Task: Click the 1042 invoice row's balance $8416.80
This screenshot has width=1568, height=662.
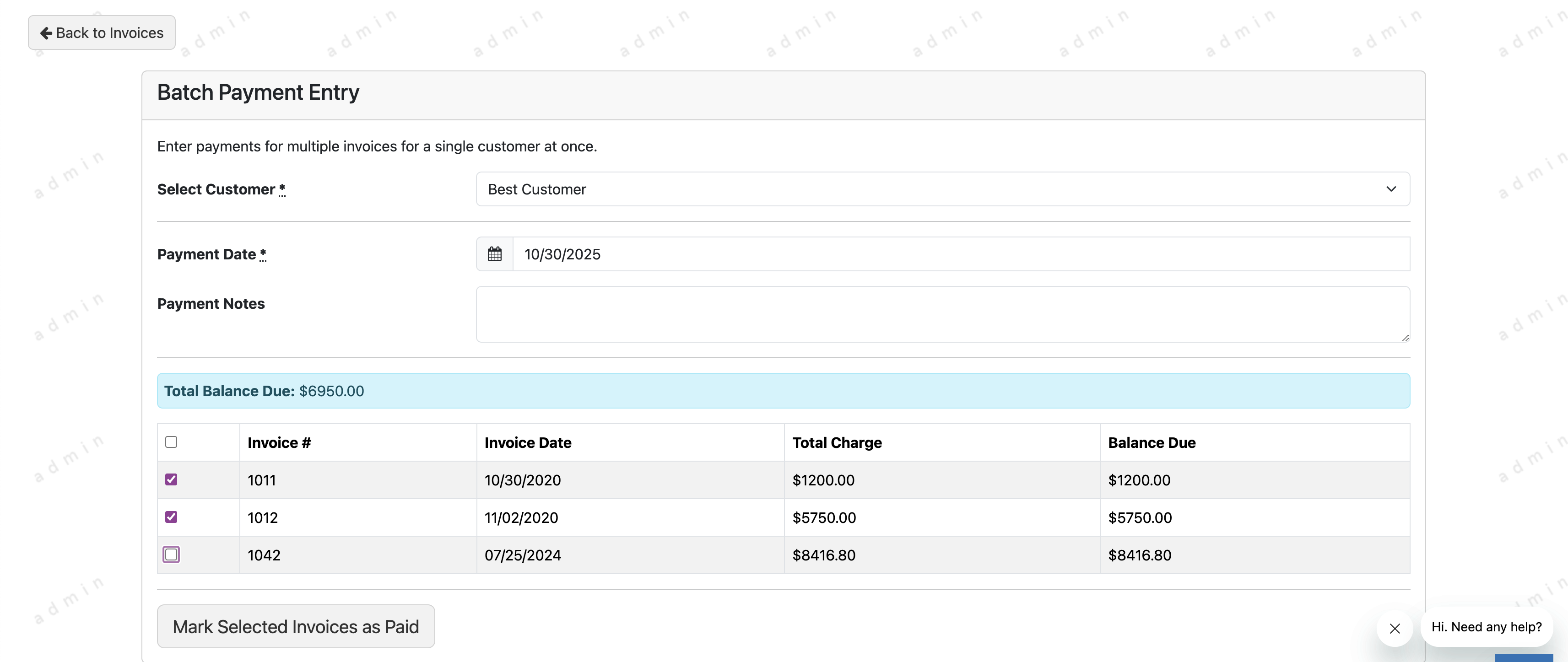Action: 1139,555
